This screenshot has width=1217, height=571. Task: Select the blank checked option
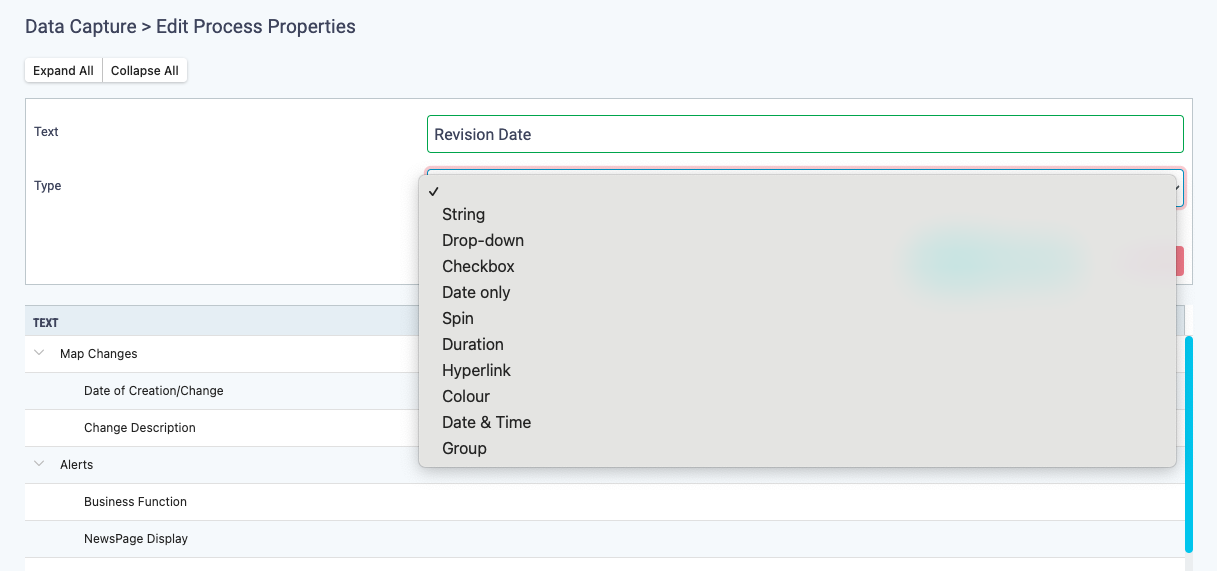click(797, 190)
